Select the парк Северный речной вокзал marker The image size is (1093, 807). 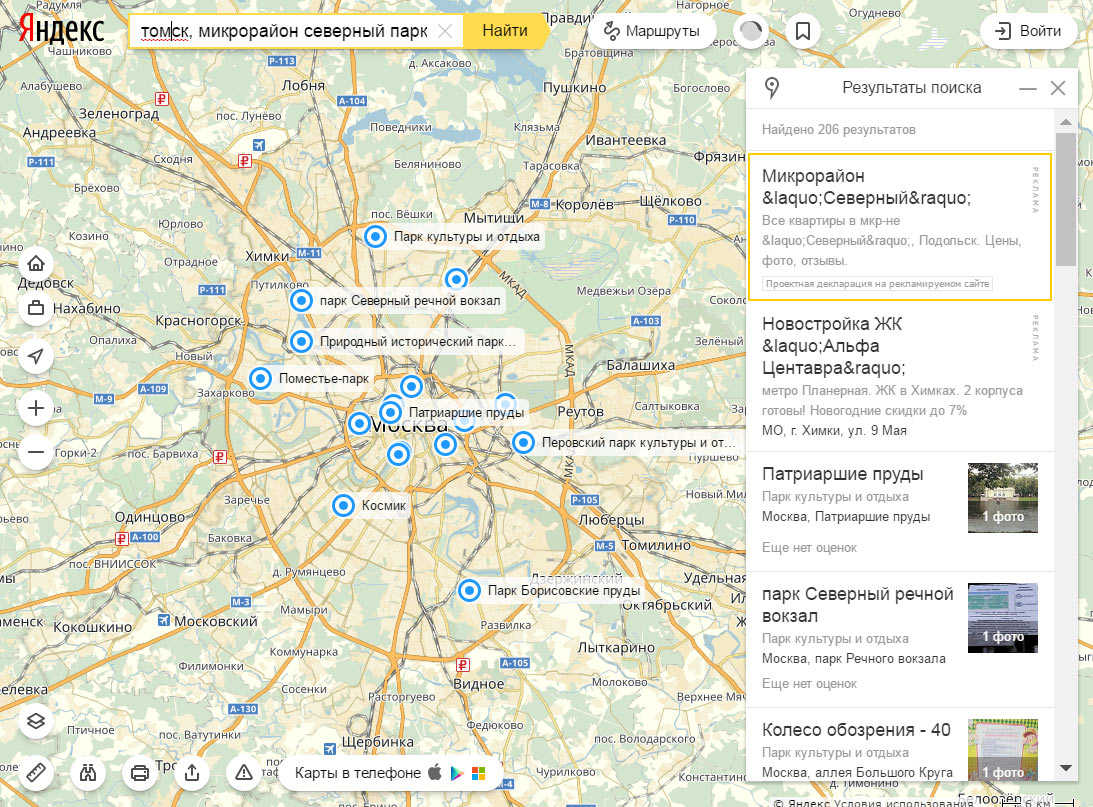coord(301,301)
